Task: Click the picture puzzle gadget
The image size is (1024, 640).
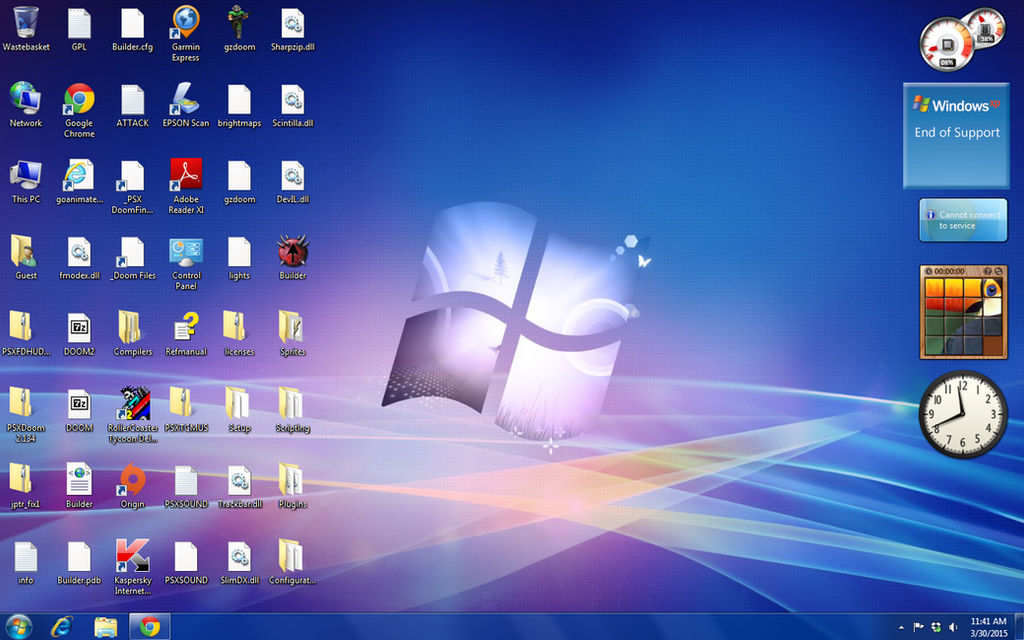Action: coord(963,312)
